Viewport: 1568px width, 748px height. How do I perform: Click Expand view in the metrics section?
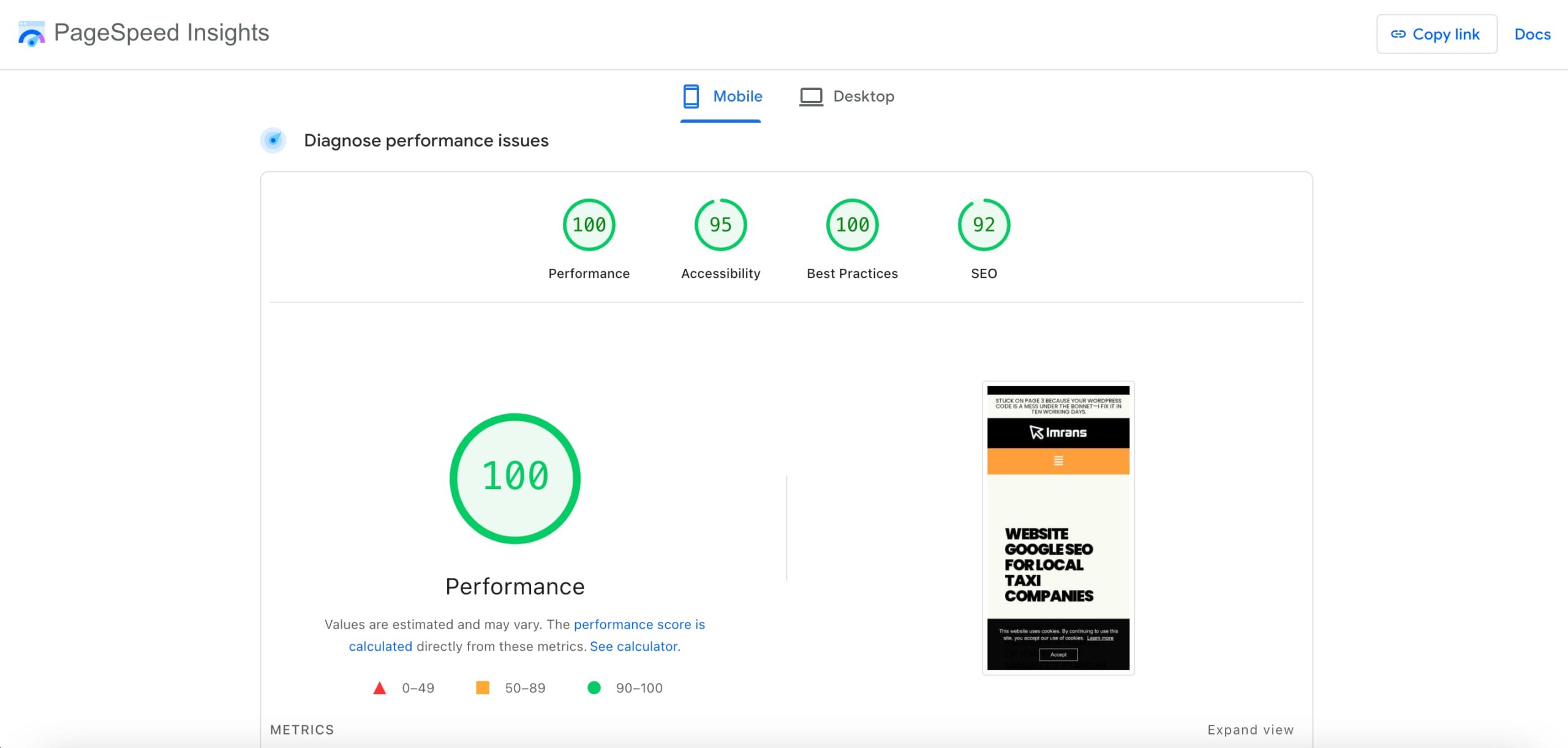(1250, 730)
